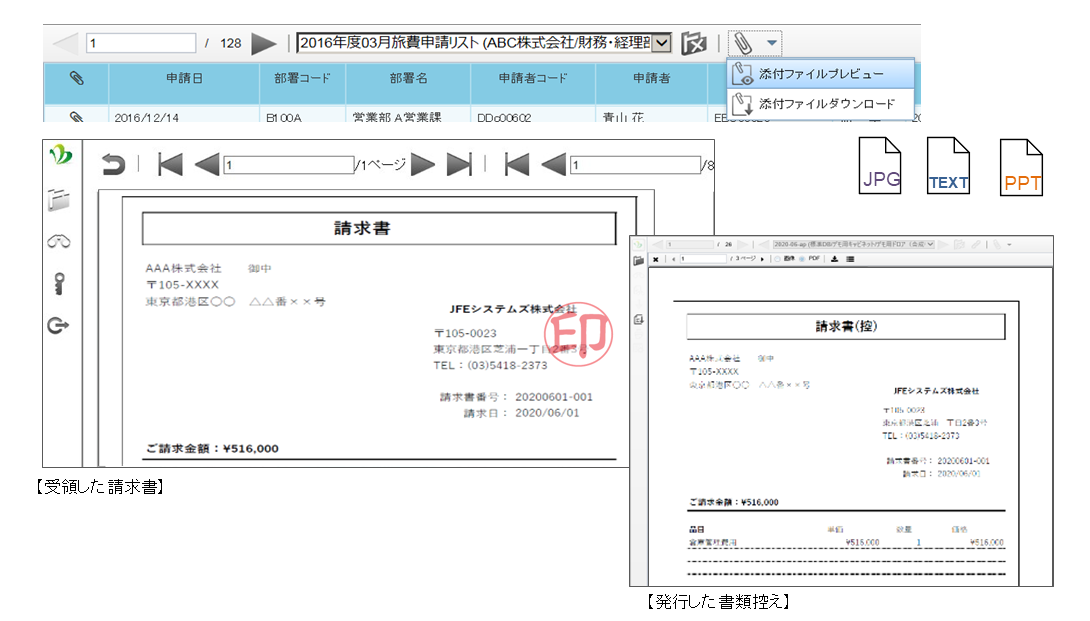Viewport: 1090px width, 621px height.
Task: Click the green leaf logo in invoice viewer sidebar
Action: pos(60,154)
